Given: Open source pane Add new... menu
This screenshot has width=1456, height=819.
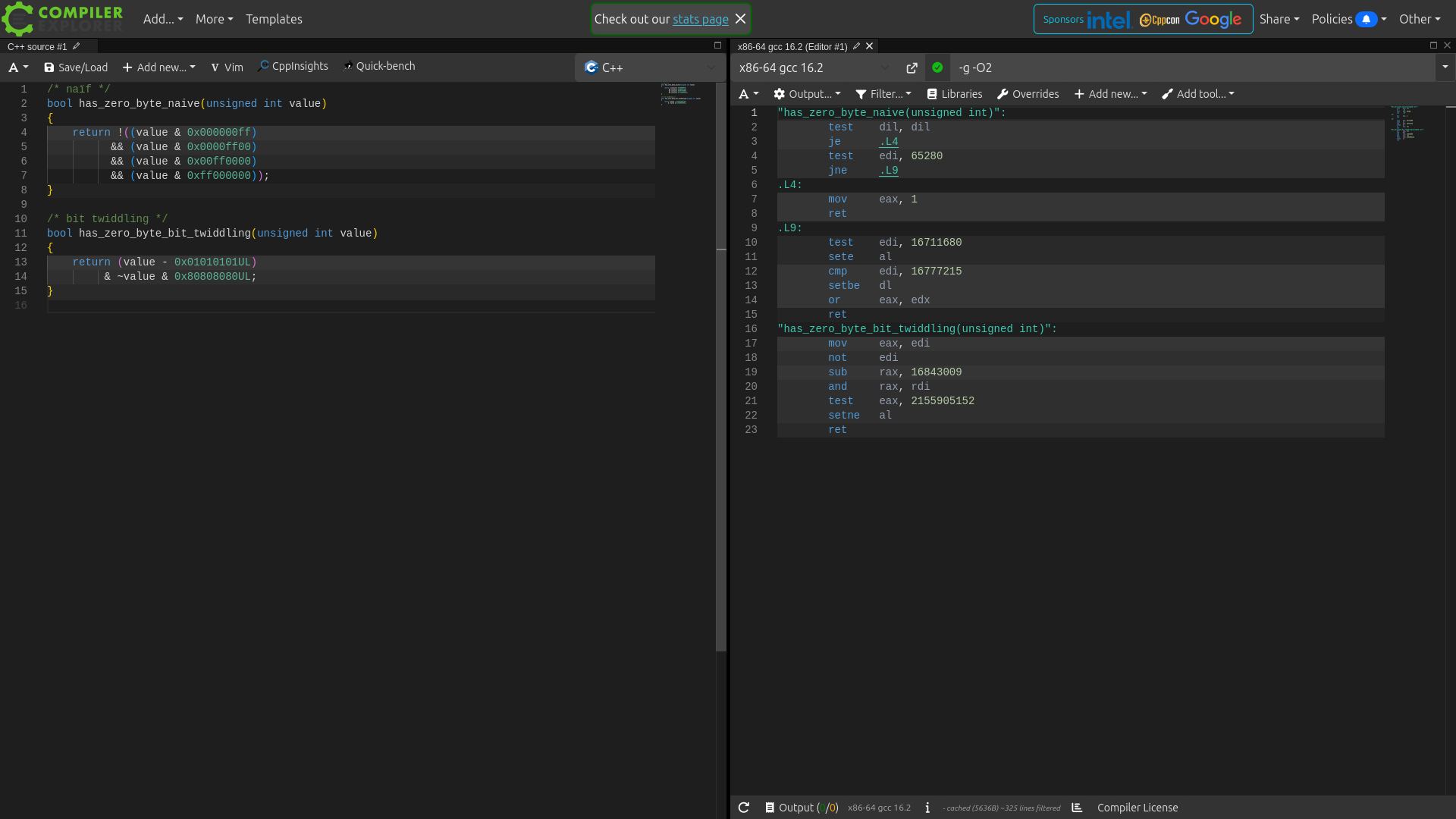Looking at the screenshot, I should 159,67.
